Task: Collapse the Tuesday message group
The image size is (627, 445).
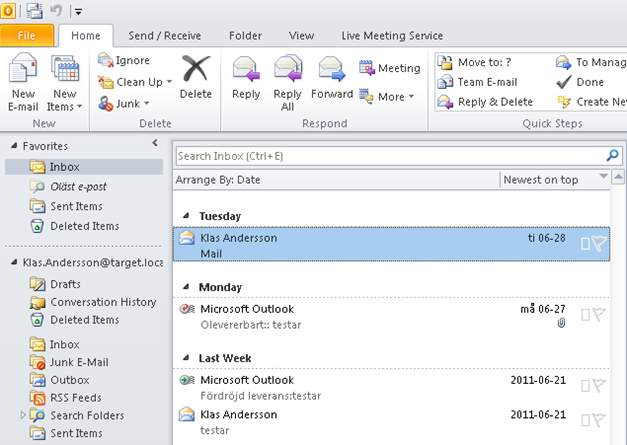Action: [x=186, y=216]
